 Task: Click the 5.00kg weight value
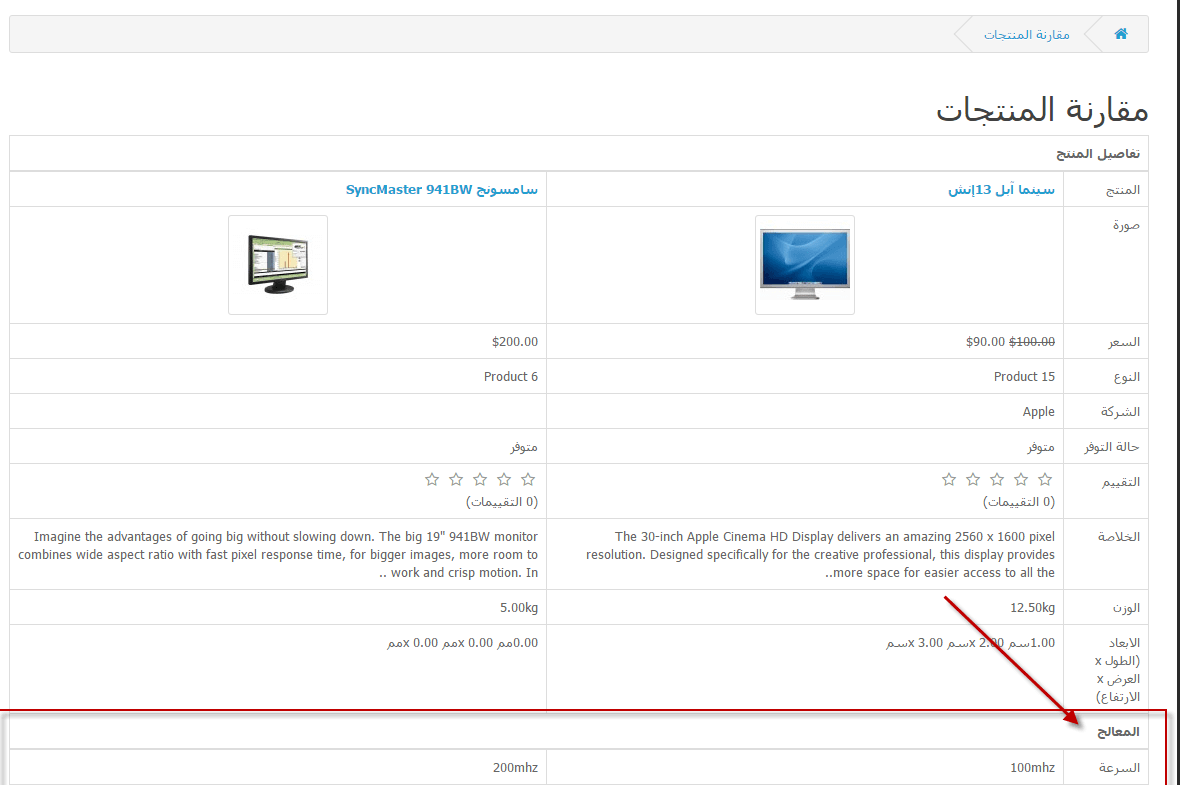519,607
